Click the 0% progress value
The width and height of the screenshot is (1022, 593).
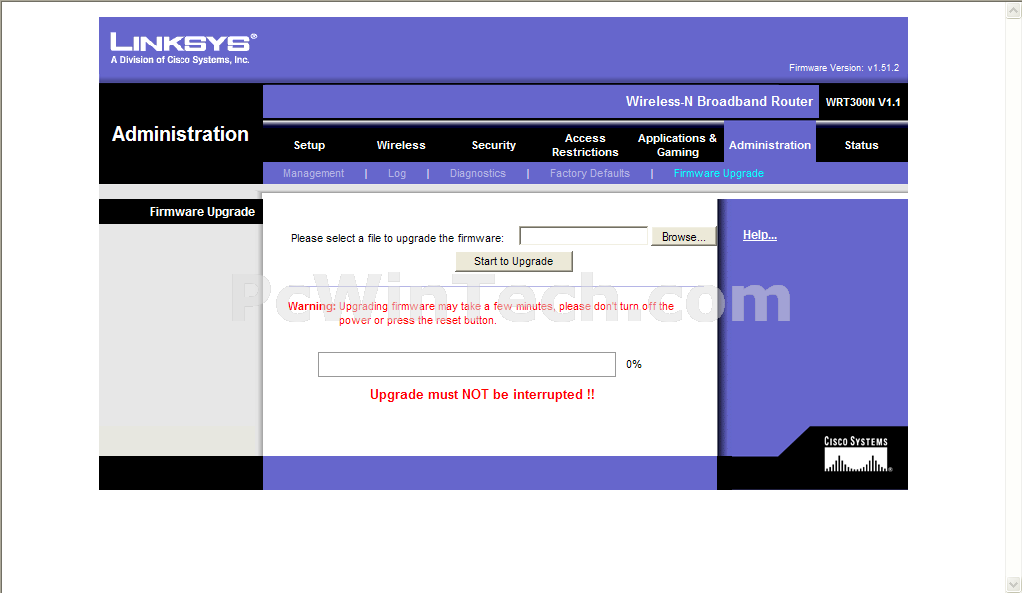point(634,364)
